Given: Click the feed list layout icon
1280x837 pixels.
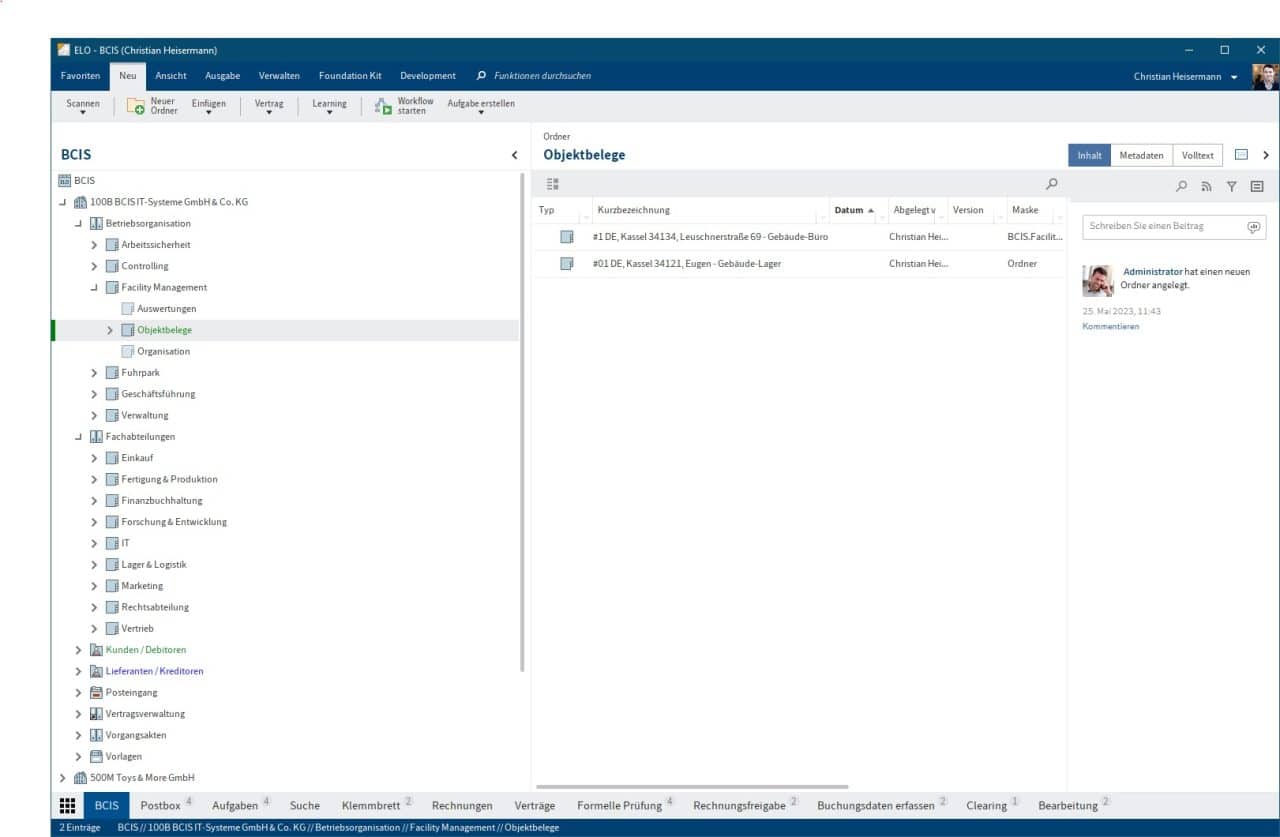Looking at the screenshot, I should pos(1257,186).
